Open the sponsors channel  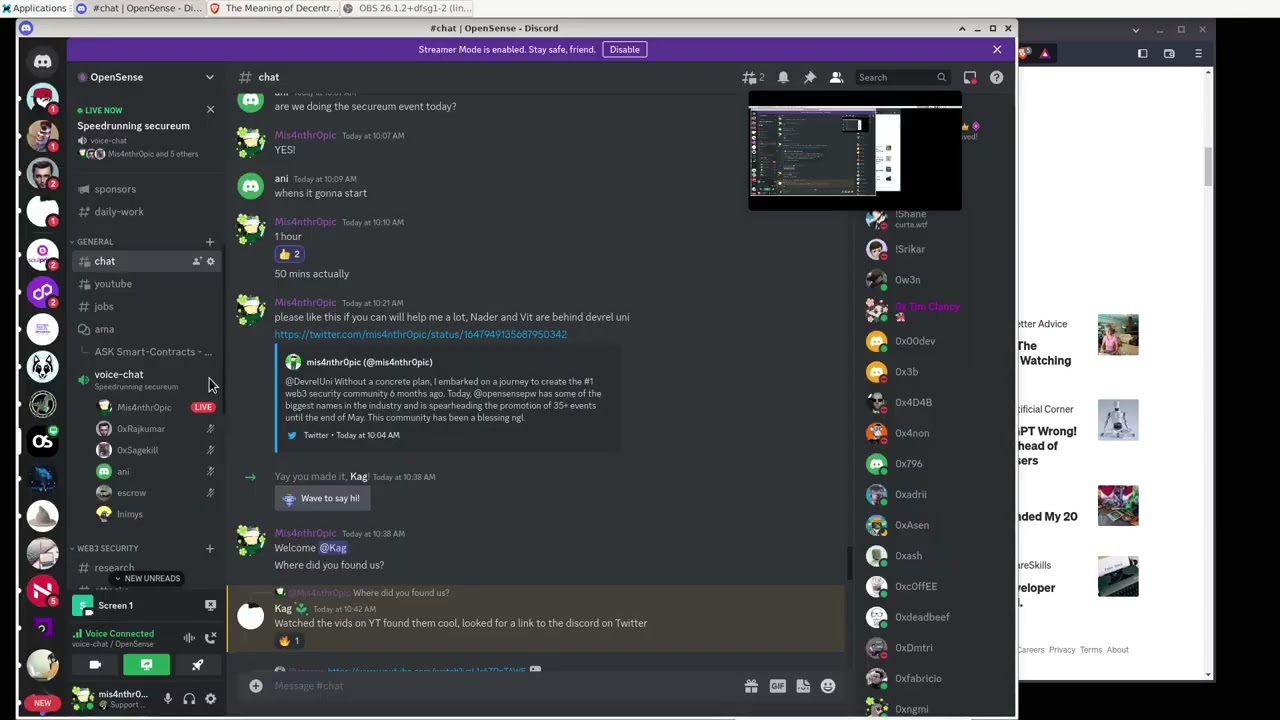(146, 189)
